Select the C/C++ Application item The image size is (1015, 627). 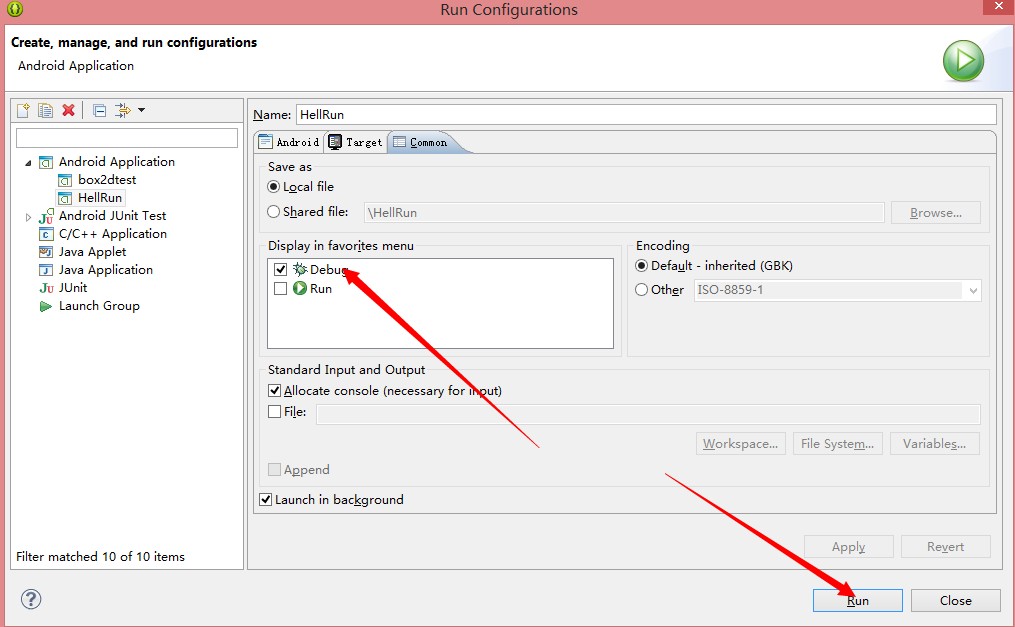tap(112, 234)
